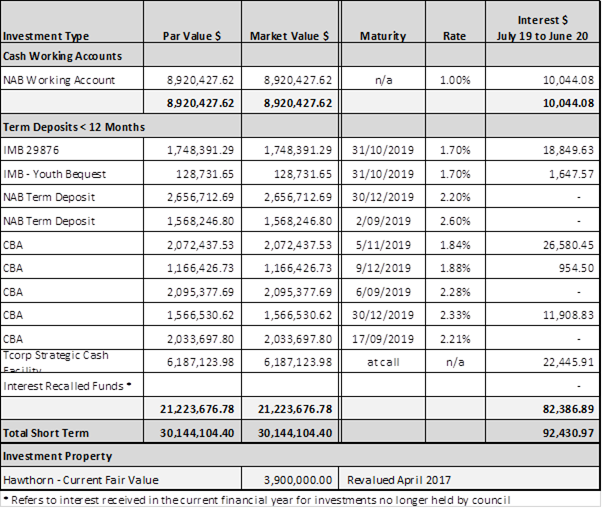This screenshot has height=508, width=602.
Task: Select the Term Deposits < 12 Months heading
Action: tap(74, 127)
